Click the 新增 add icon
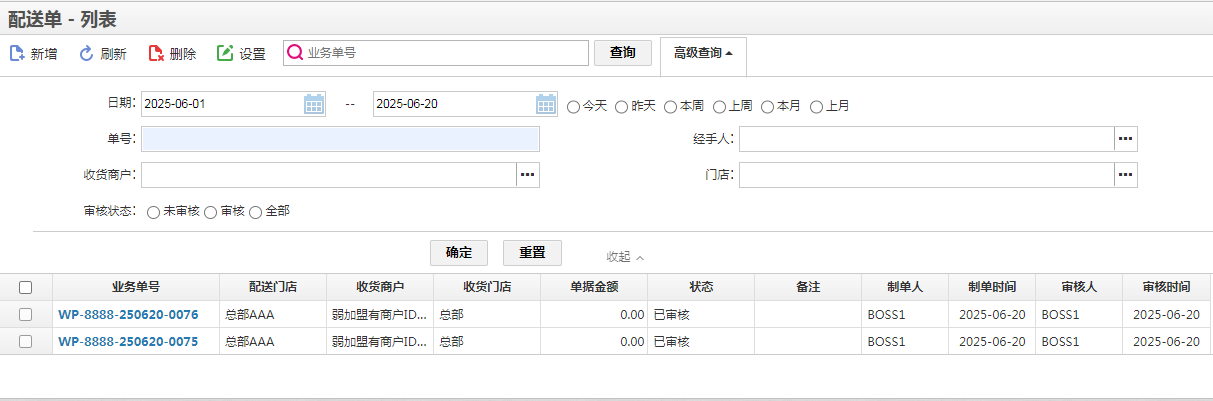The width and height of the screenshot is (1213, 401). point(16,53)
